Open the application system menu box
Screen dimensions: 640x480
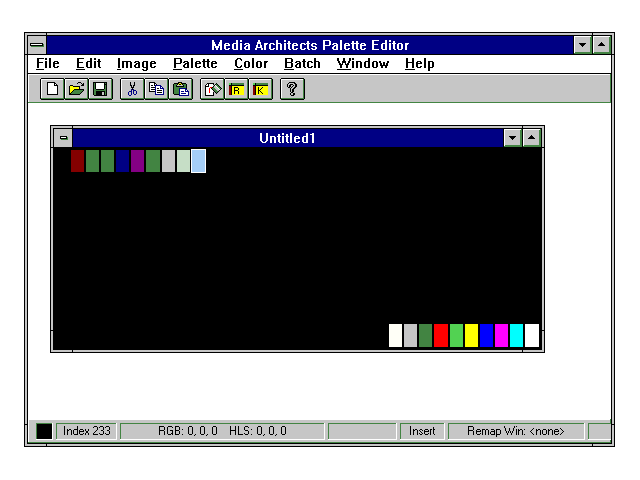pos(36,45)
